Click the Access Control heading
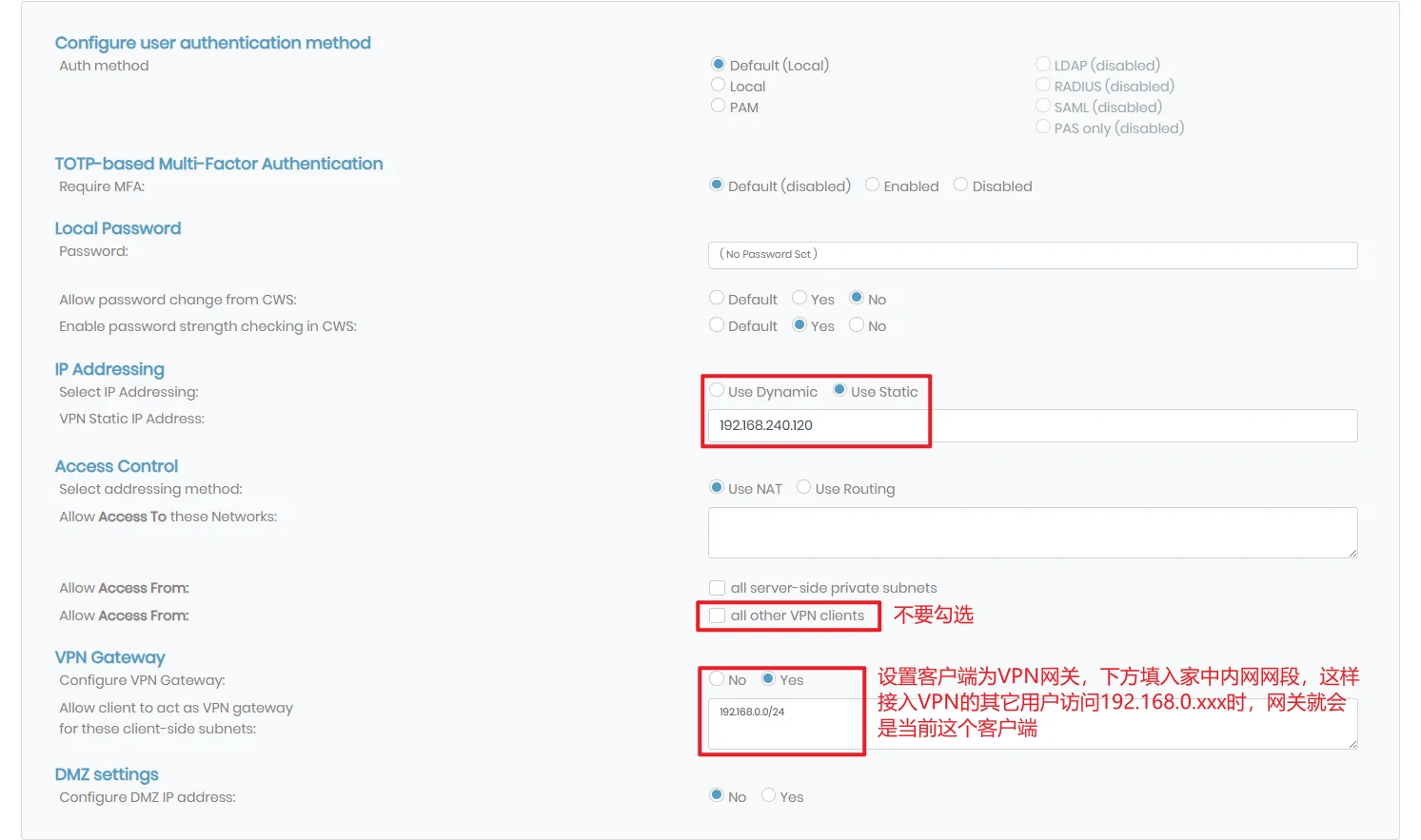The width and height of the screenshot is (1421, 840). (x=116, y=466)
